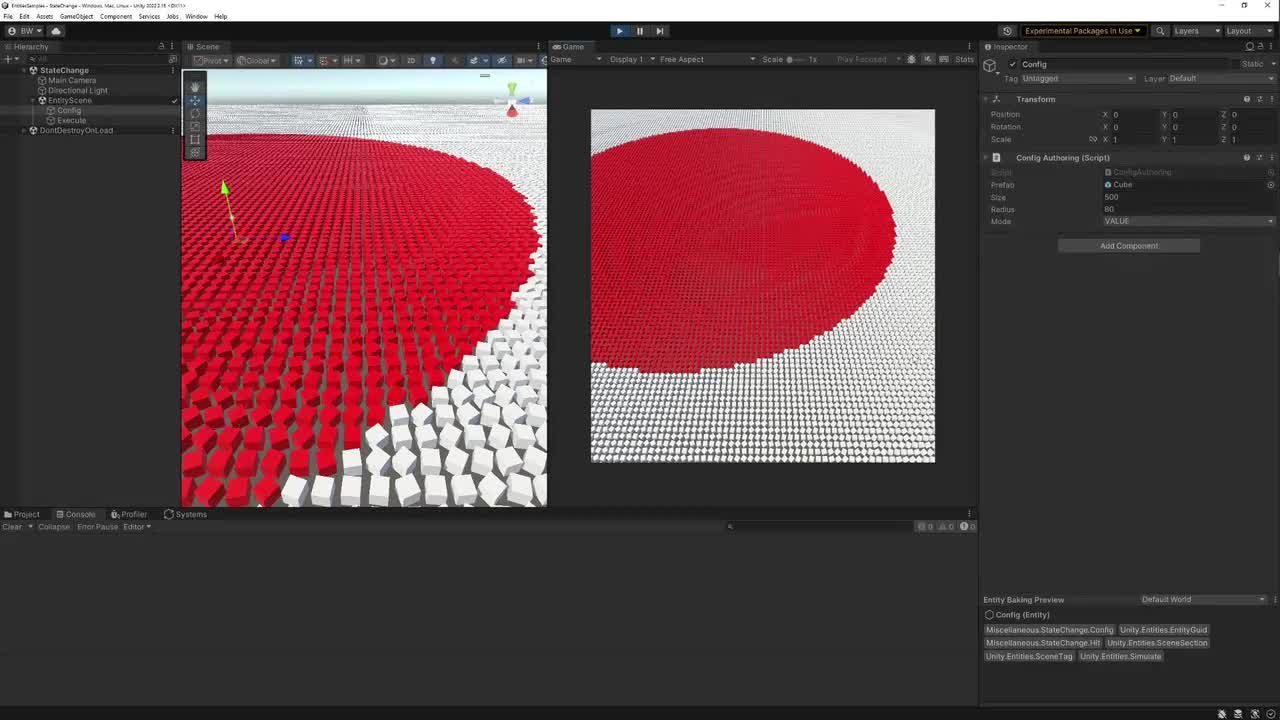This screenshot has height=720, width=1280.
Task: Open the File menu
Action: click(x=8, y=16)
